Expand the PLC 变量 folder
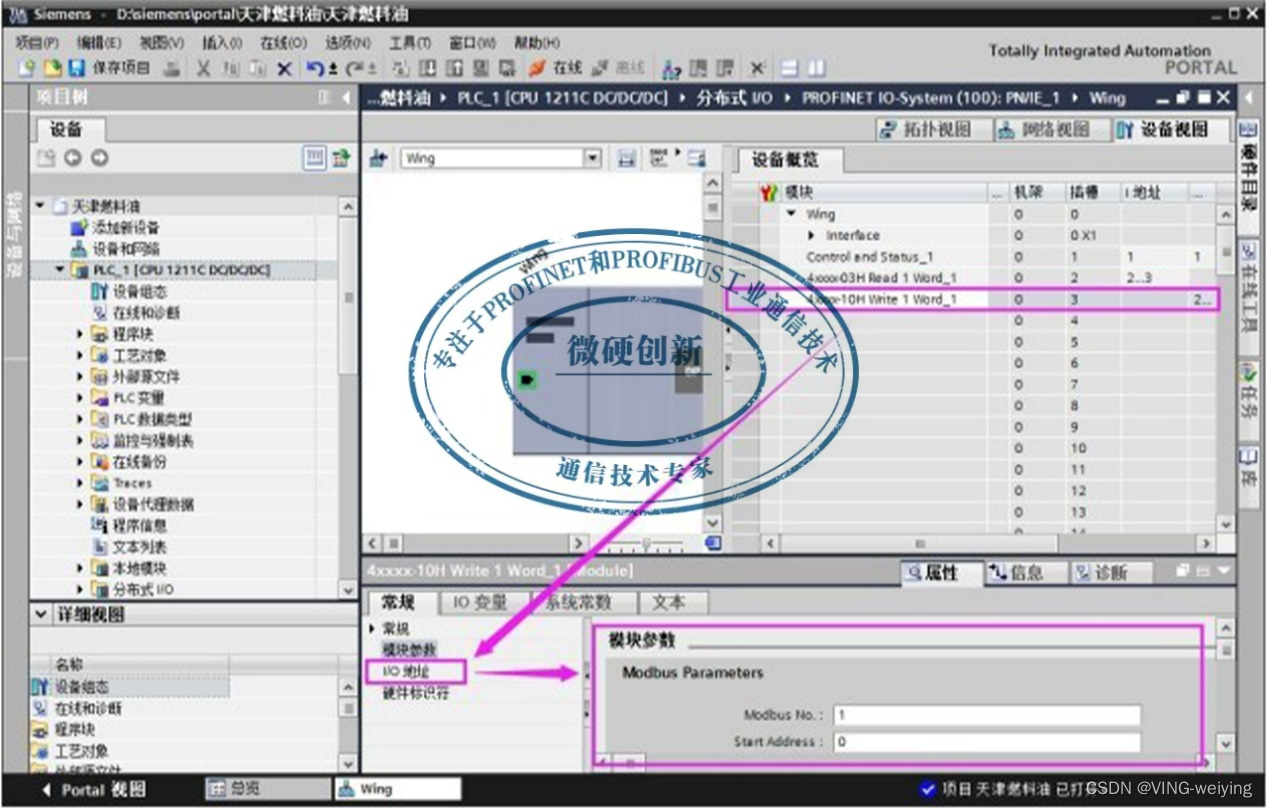Image resolution: width=1268 pixels, height=808 pixels. (81, 398)
